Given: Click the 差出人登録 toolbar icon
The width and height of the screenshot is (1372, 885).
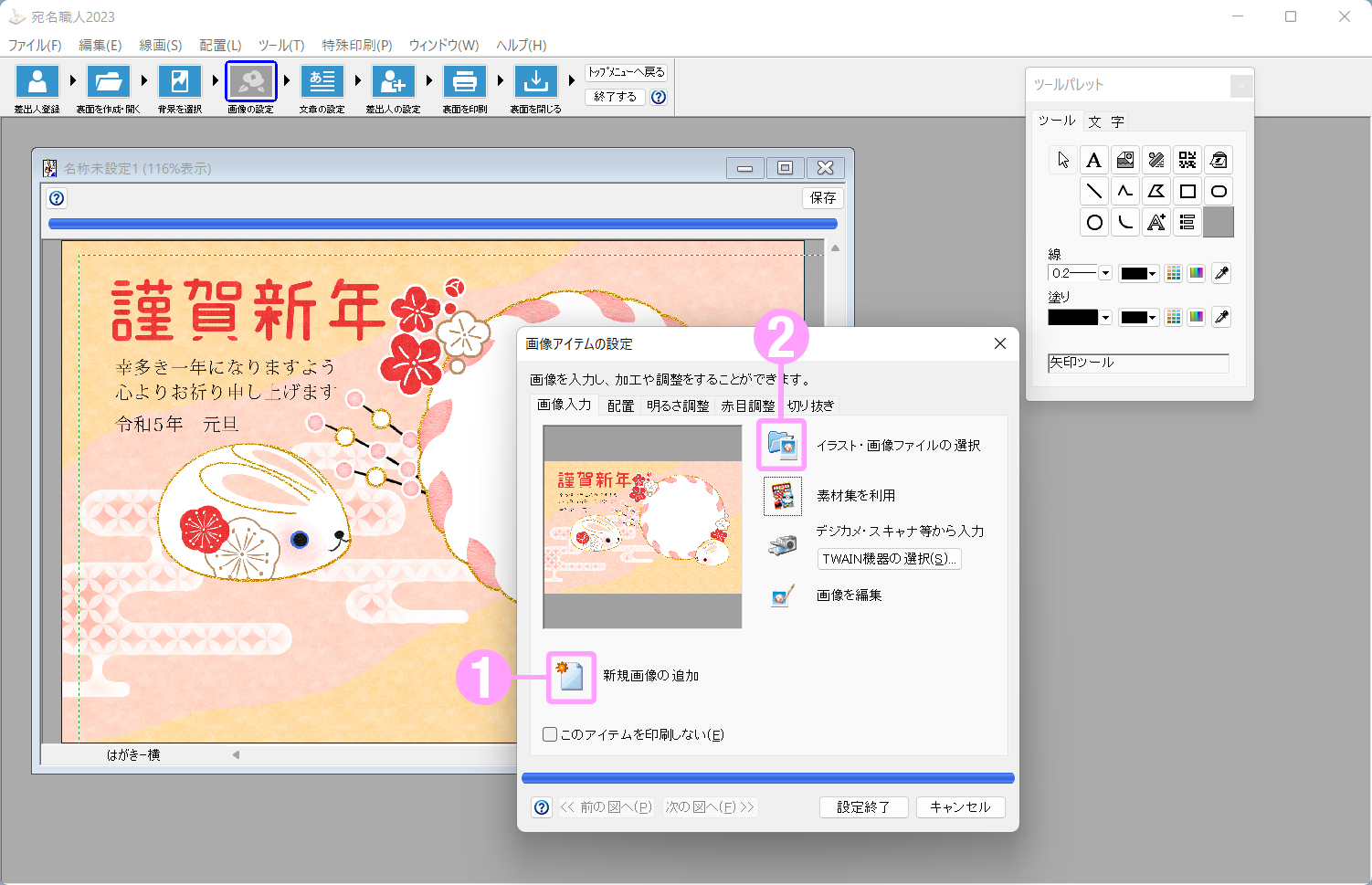Looking at the screenshot, I should [x=37, y=82].
